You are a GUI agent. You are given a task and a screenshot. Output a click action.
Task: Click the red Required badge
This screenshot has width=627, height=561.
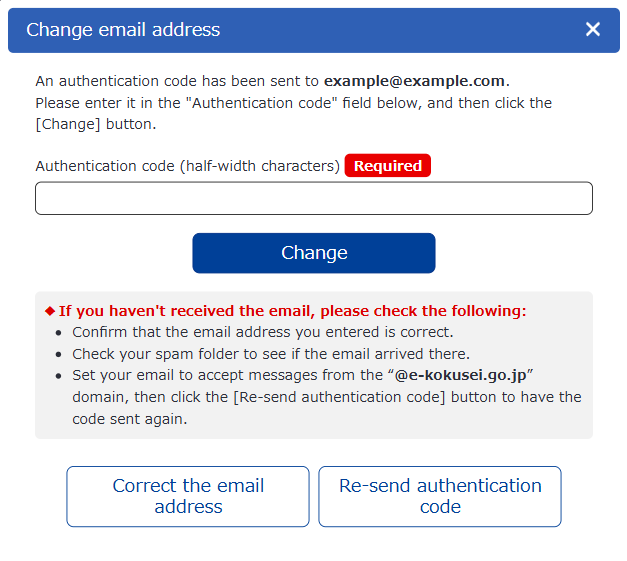[x=387, y=166]
